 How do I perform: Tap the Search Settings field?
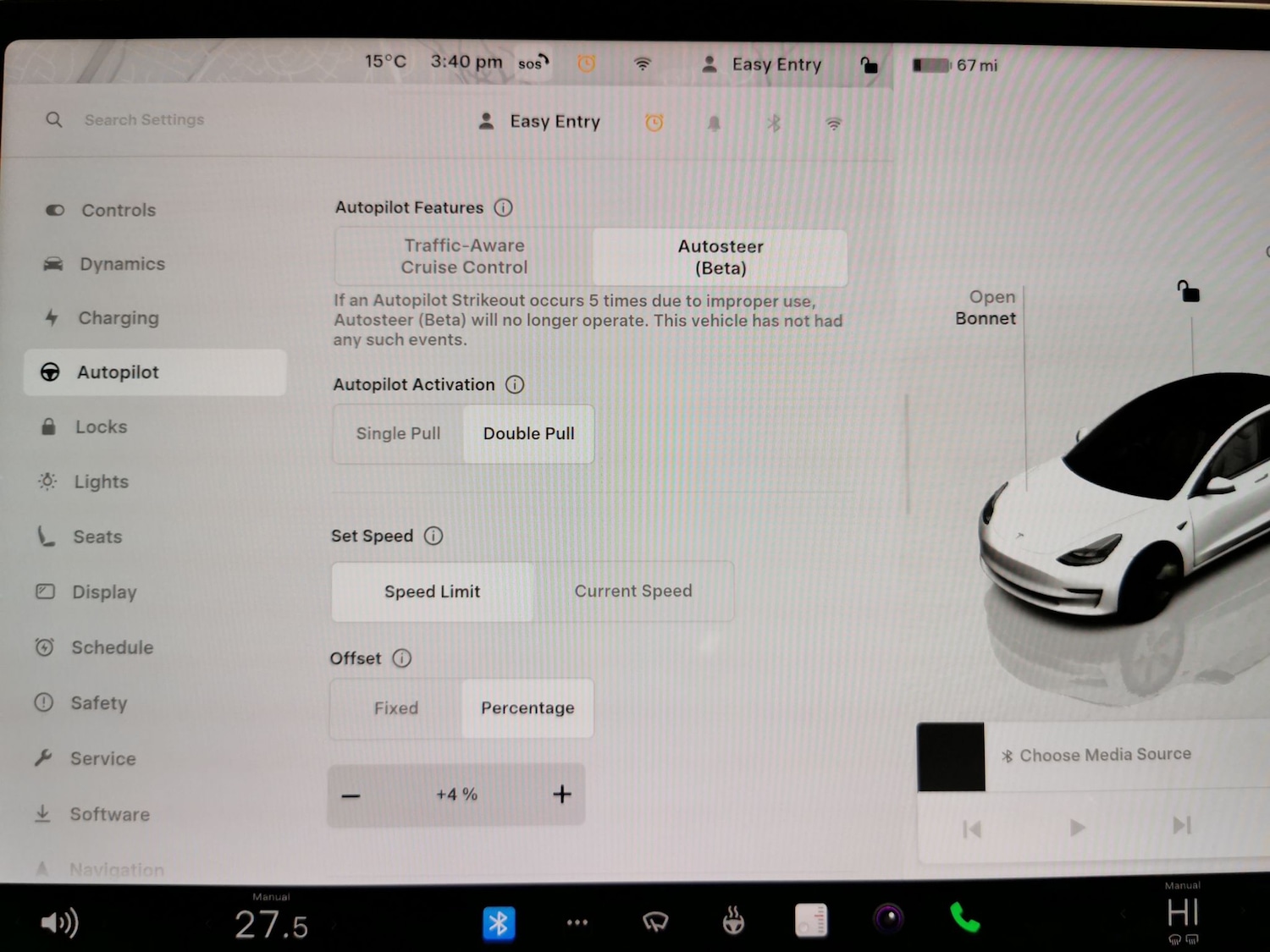144,119
